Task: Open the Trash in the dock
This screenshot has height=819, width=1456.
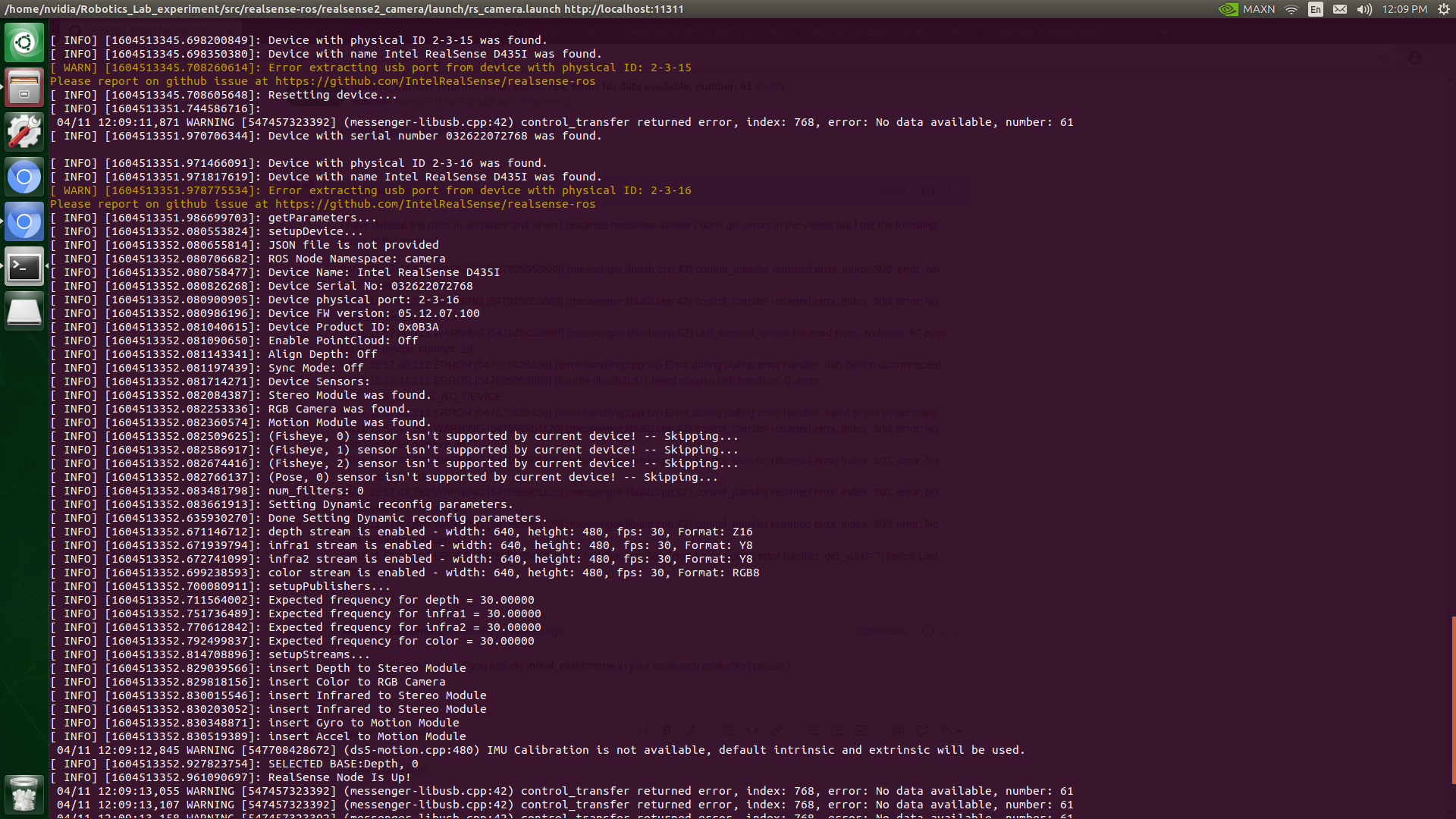Action: tap(24, 794)
